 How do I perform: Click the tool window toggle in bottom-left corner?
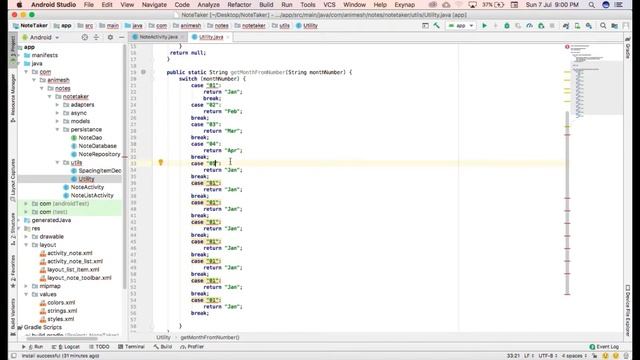(x=13, y=356)
